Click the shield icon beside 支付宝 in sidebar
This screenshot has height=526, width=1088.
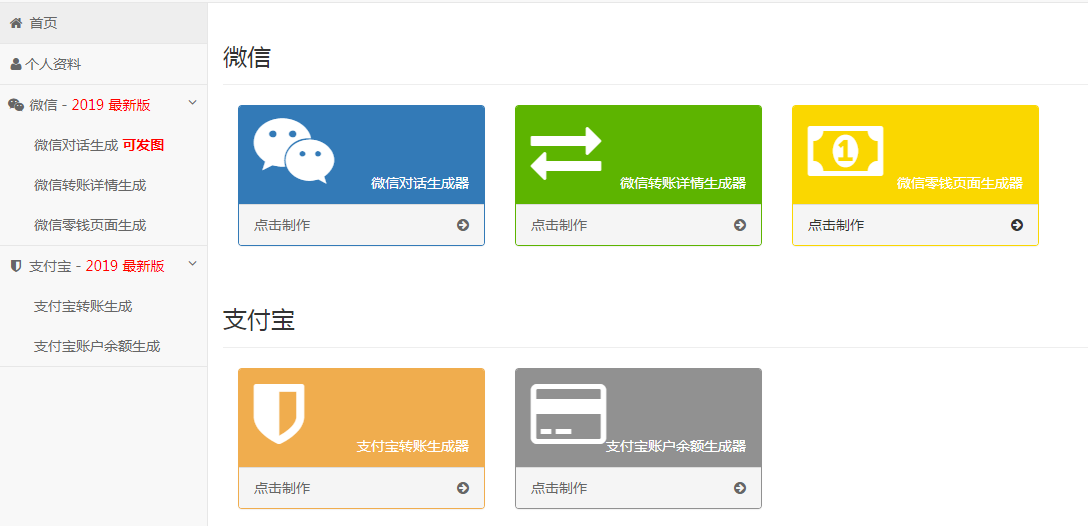(17, 266)
